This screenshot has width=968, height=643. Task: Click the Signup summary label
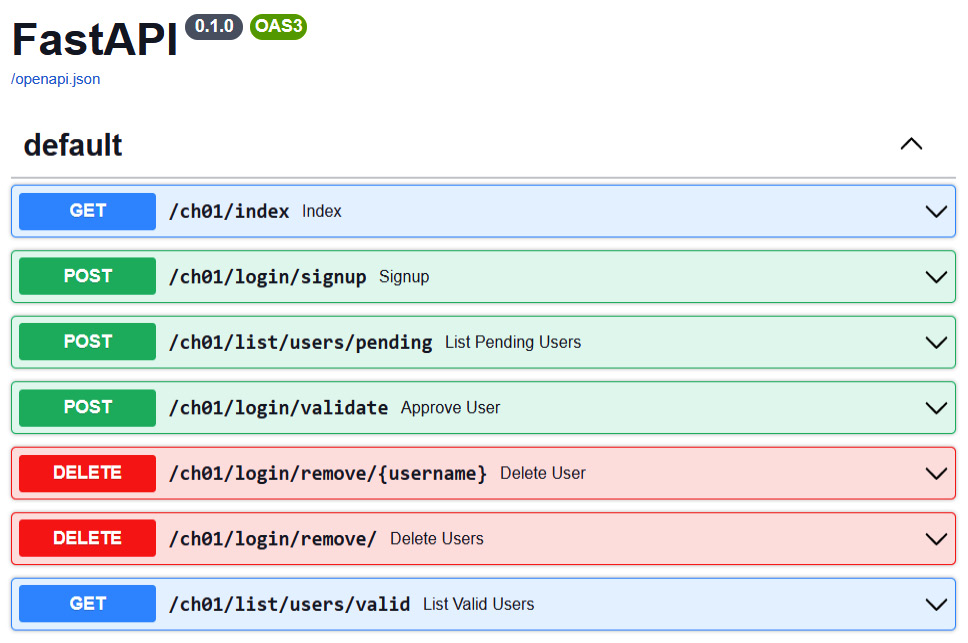pos(404,277)
